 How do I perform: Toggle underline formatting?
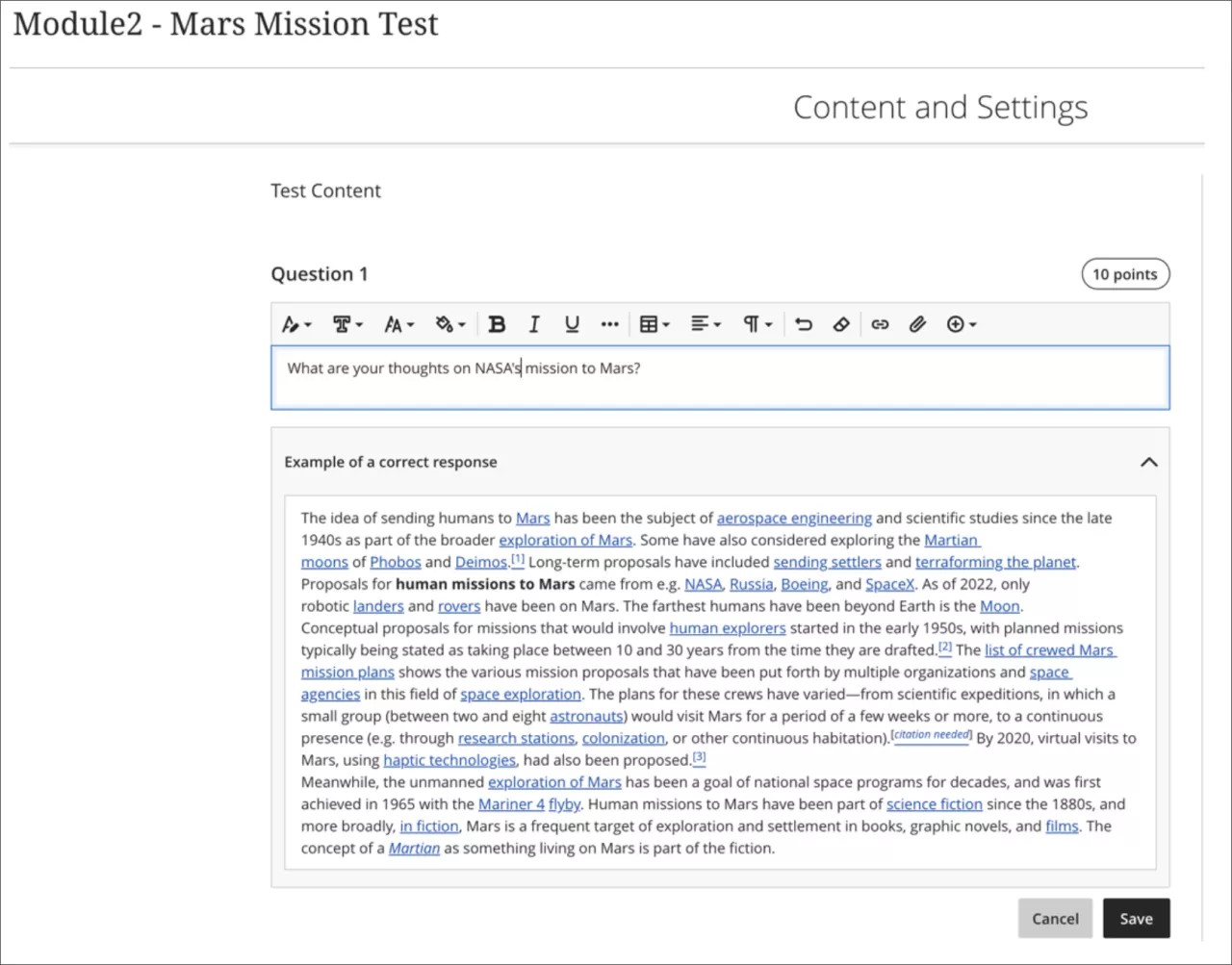coord(572,324)
